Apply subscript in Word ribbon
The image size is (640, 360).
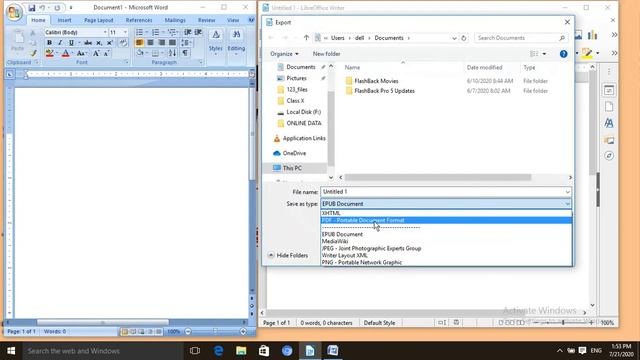(99, 43)
